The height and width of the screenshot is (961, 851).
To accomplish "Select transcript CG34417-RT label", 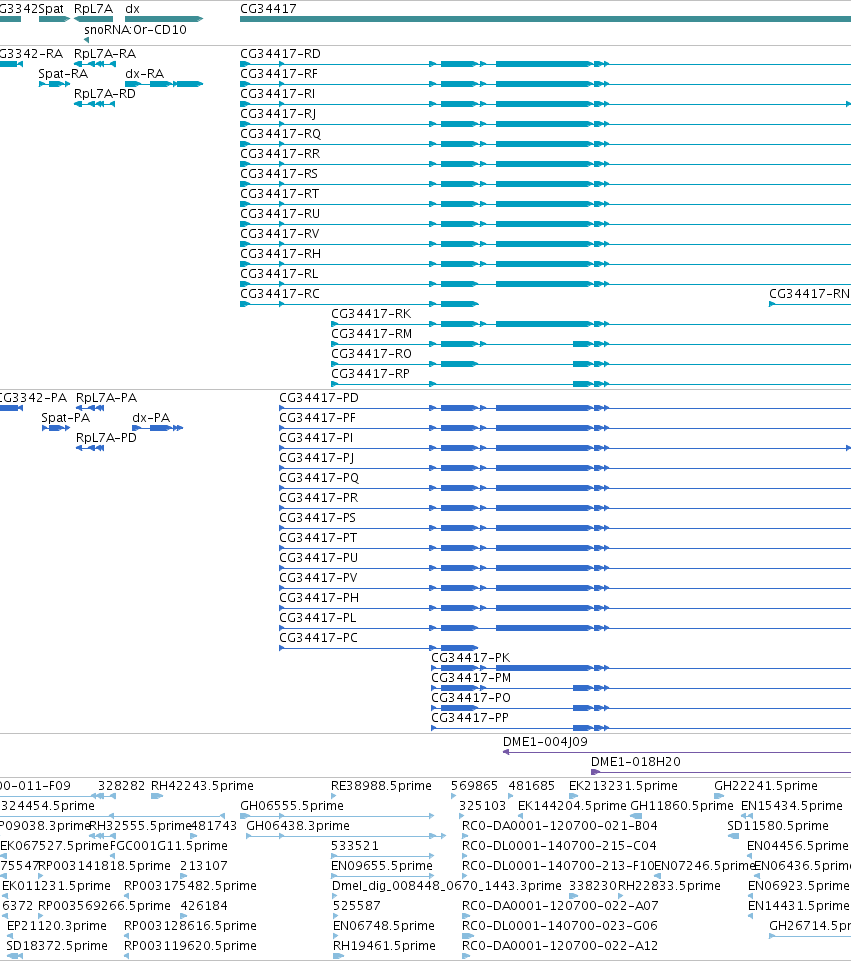I will pos(279,194).
